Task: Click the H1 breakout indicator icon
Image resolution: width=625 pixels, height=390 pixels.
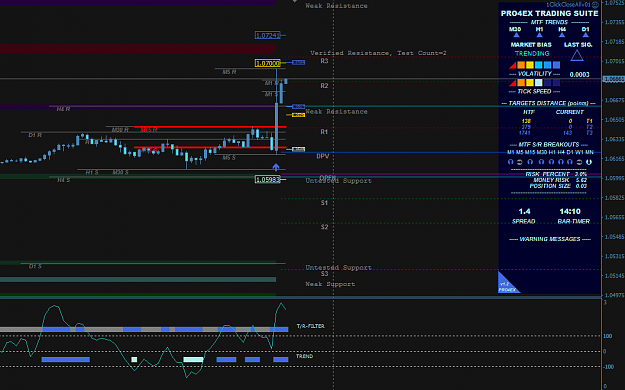Action: click(x=551, y=162)
